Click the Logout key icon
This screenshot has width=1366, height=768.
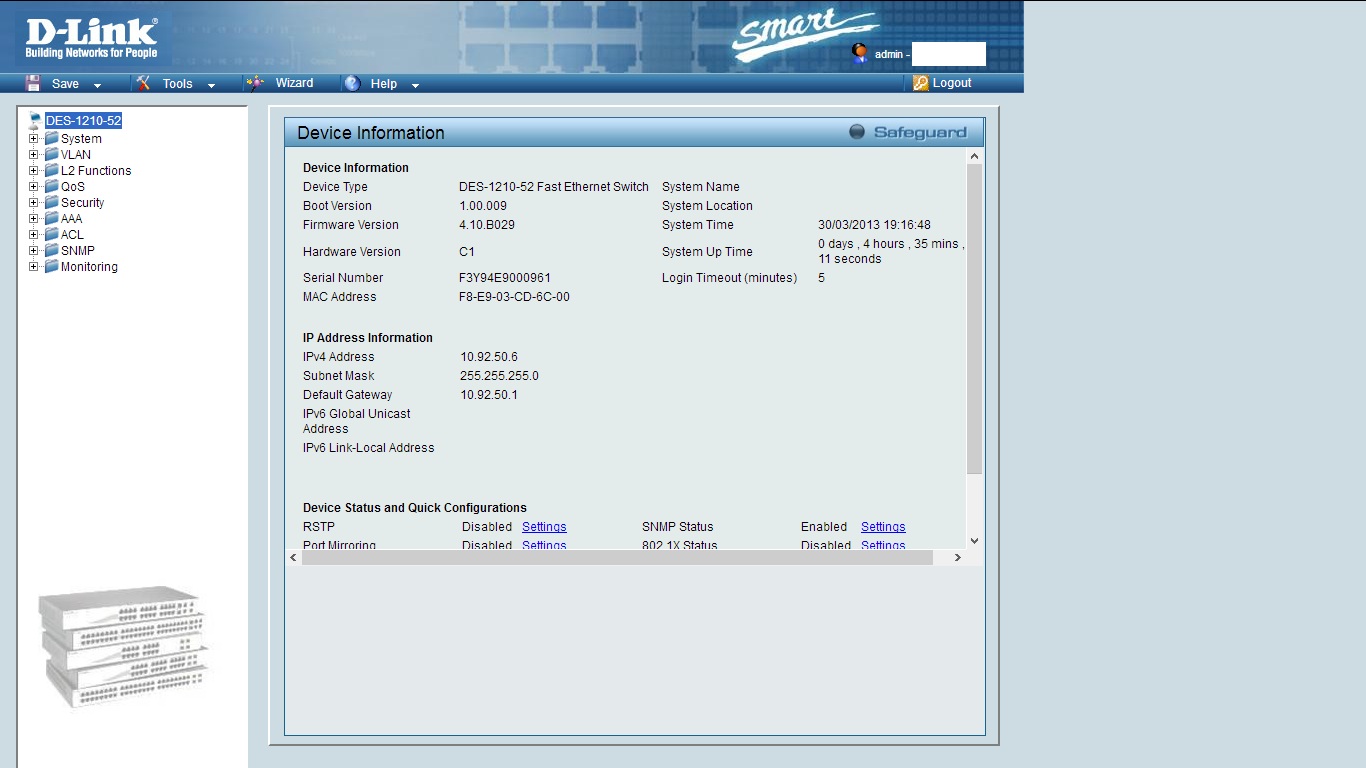[x=921, y=84]
